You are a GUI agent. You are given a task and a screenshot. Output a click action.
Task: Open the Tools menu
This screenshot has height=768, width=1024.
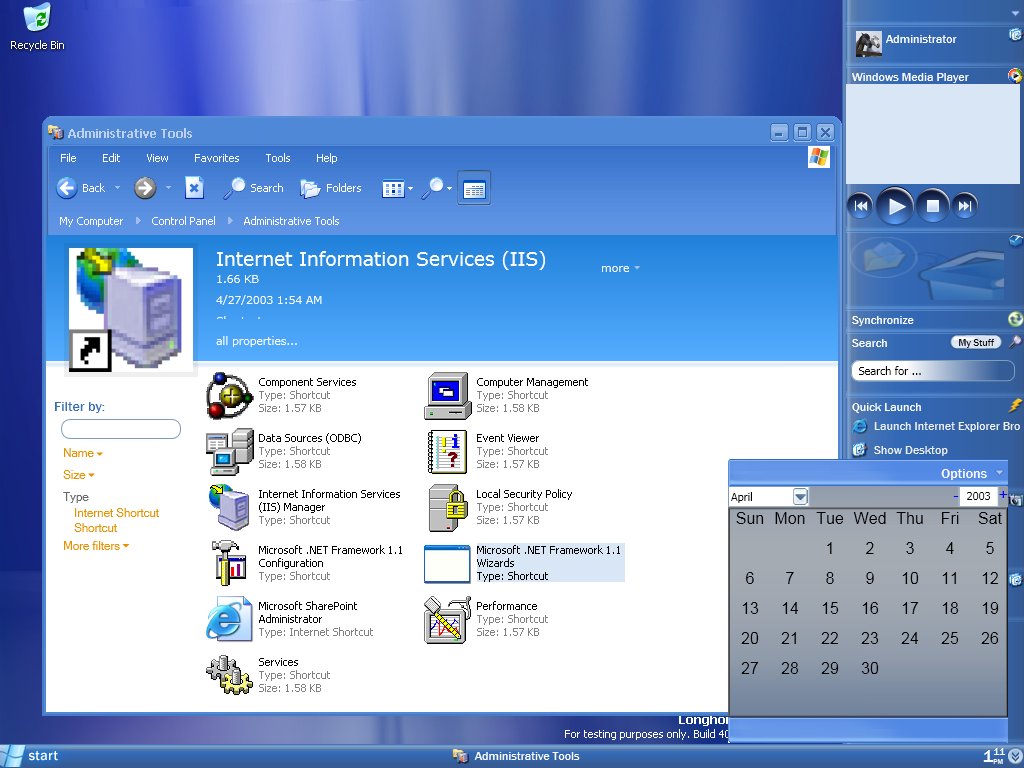(x=278, y=158)
